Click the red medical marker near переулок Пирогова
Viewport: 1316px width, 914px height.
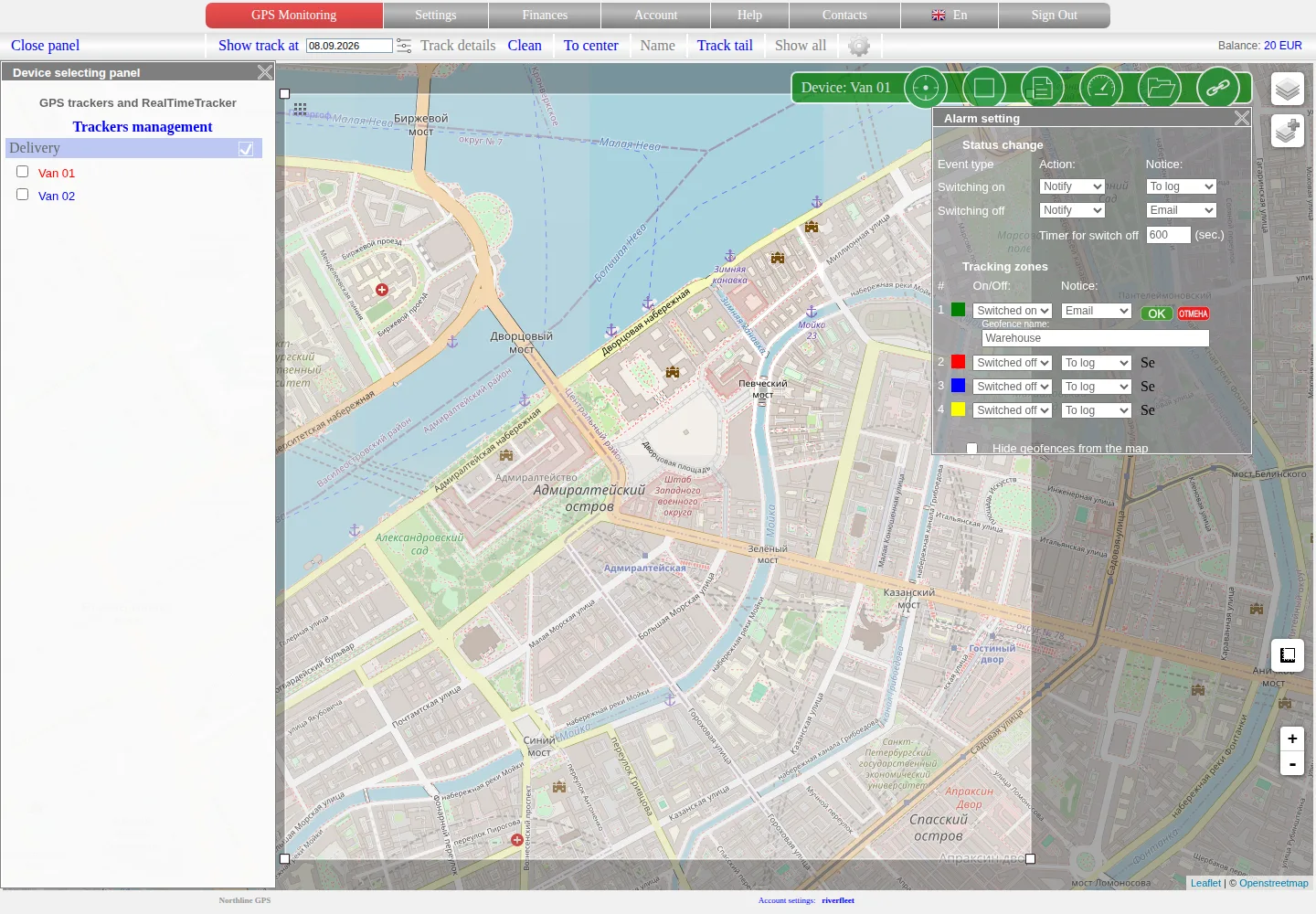coord(517,840)
